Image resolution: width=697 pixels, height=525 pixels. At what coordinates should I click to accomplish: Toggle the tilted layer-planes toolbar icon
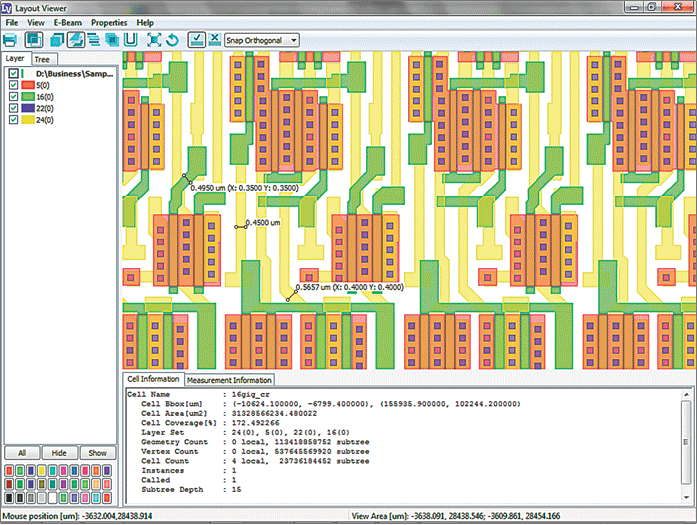click(x=76, y=40)
